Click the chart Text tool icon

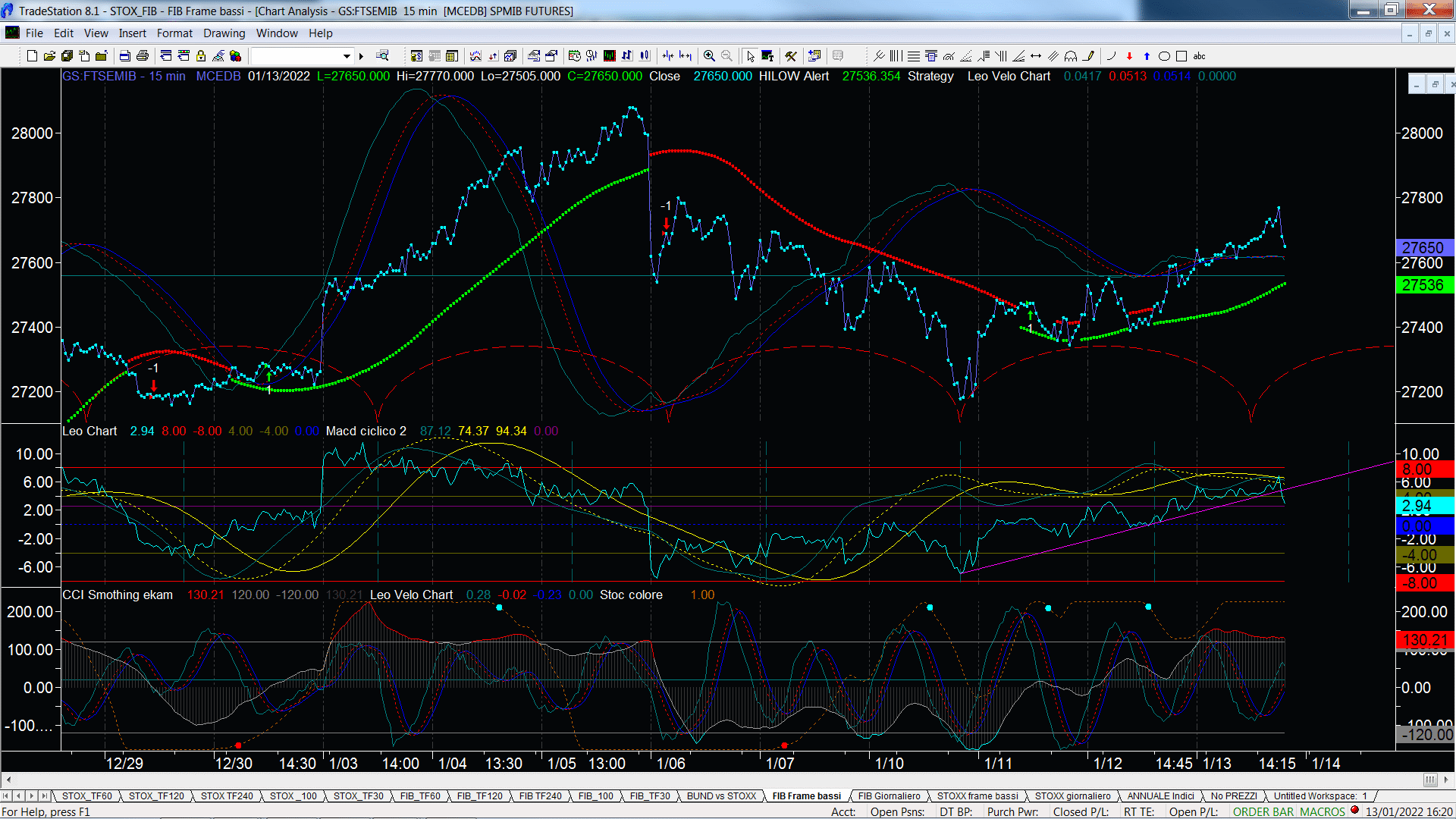[767, 55]
